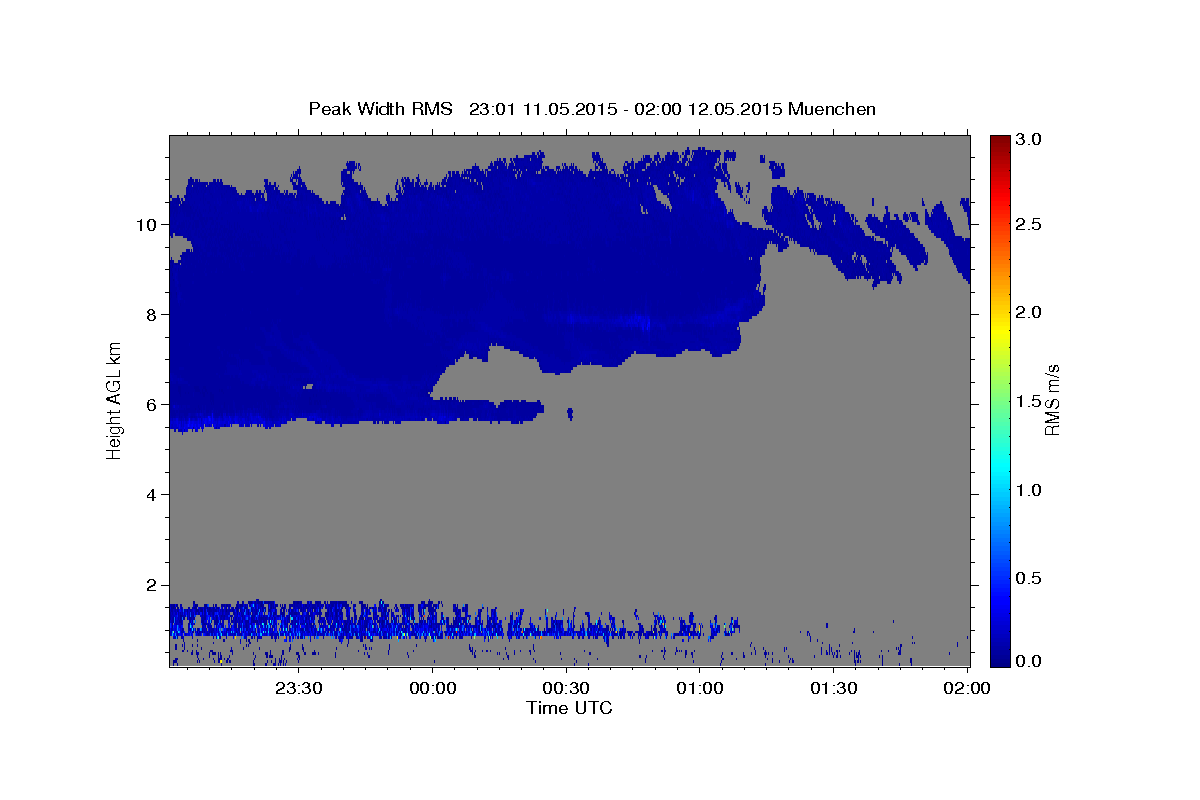The image size is (1200, 800).
Task: Click the 'Height AGL km' axis title
Action: click(115, 400)
